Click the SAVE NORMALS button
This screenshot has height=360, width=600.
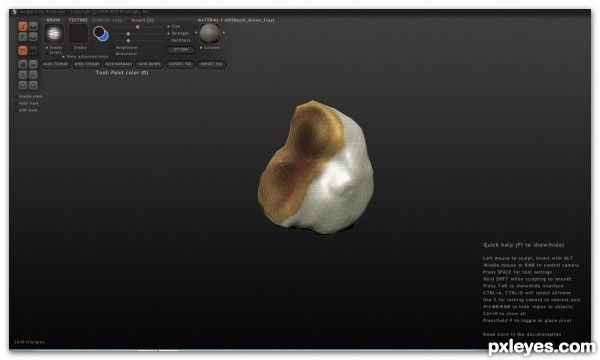coord(118,64)
